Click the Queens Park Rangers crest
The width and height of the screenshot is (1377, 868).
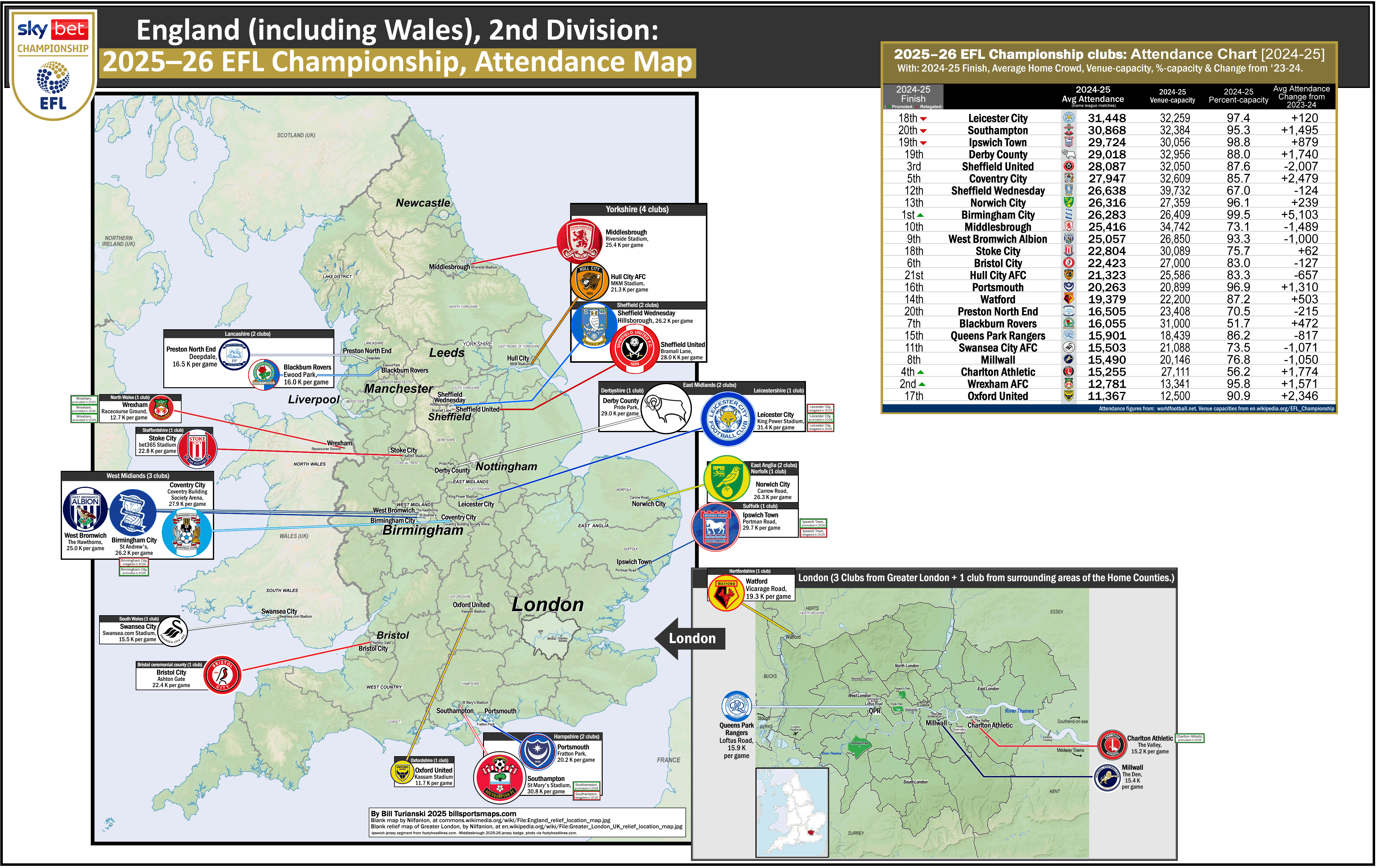tap(737, 706)
